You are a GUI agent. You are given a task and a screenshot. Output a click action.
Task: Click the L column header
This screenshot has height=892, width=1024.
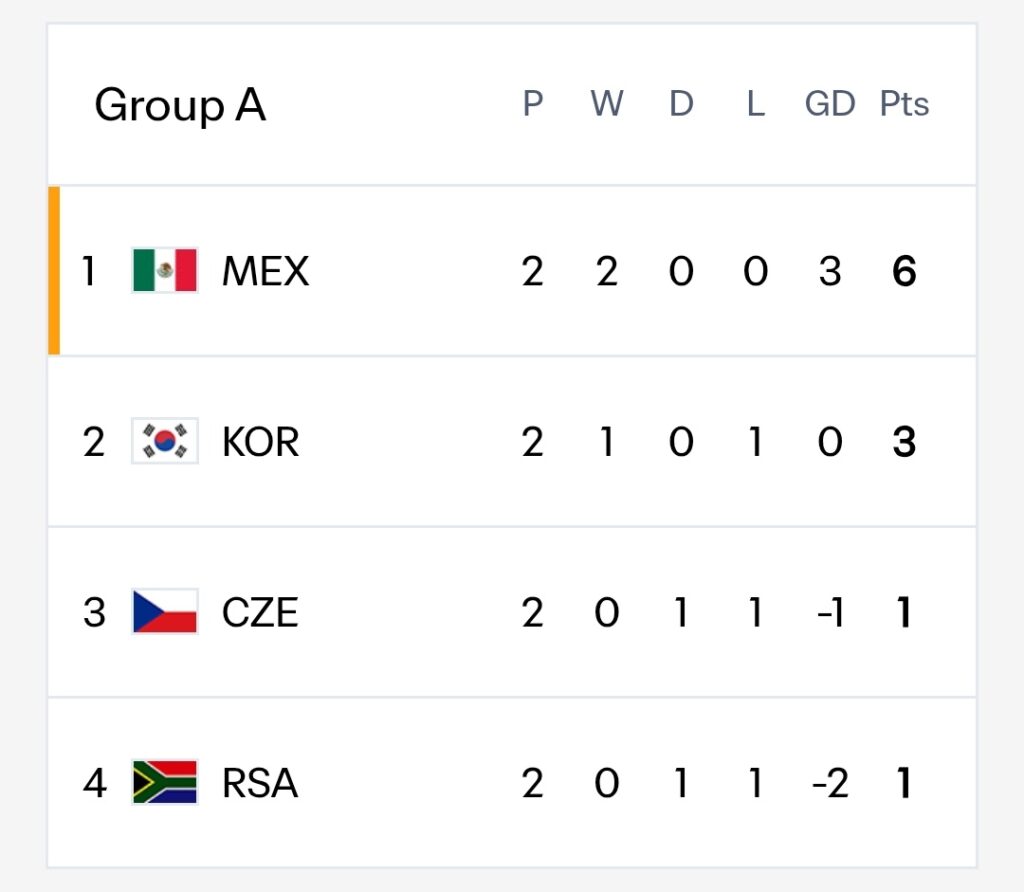tap(756, 103)
